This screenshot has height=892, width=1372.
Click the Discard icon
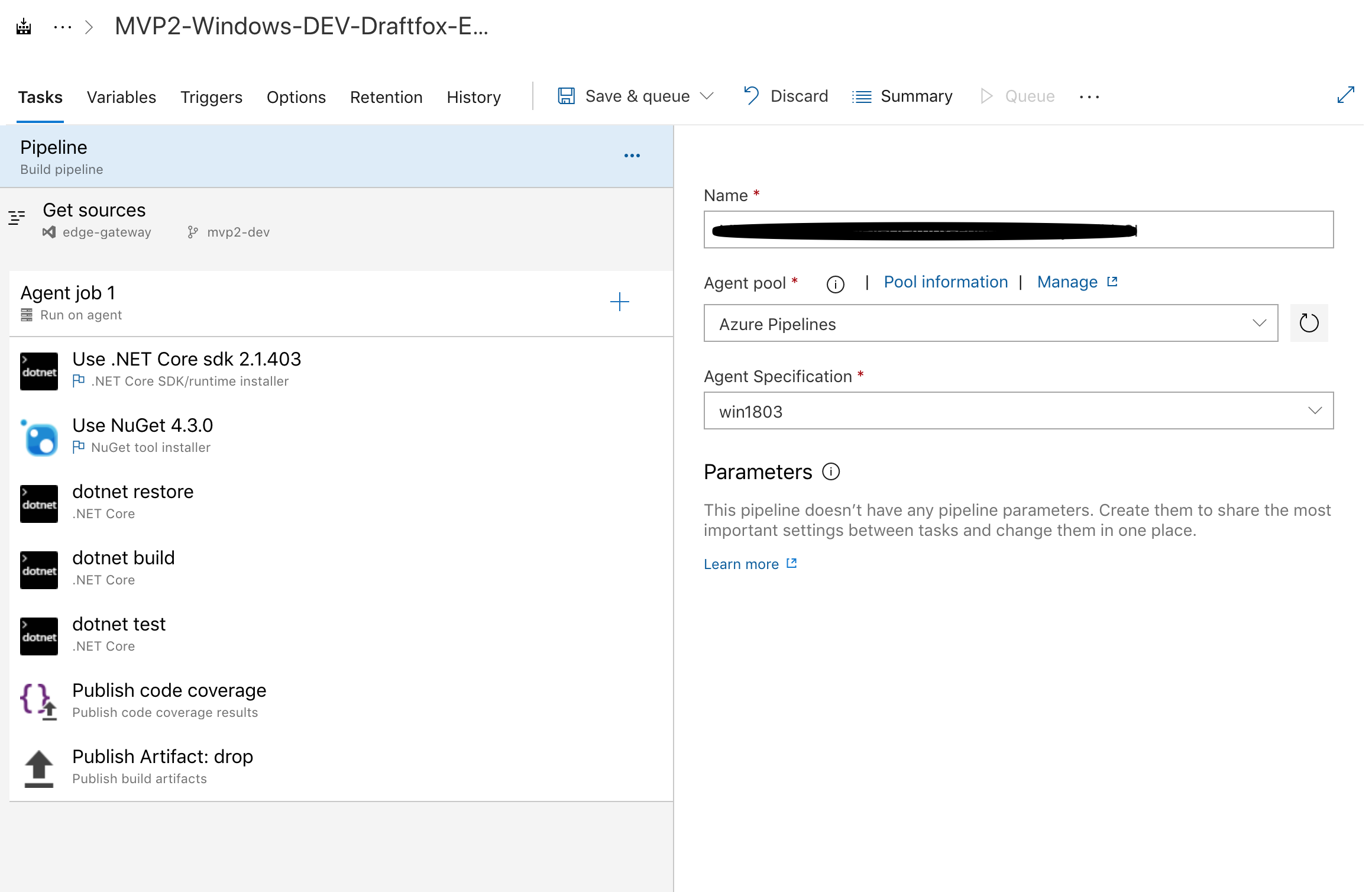point(750,96)
